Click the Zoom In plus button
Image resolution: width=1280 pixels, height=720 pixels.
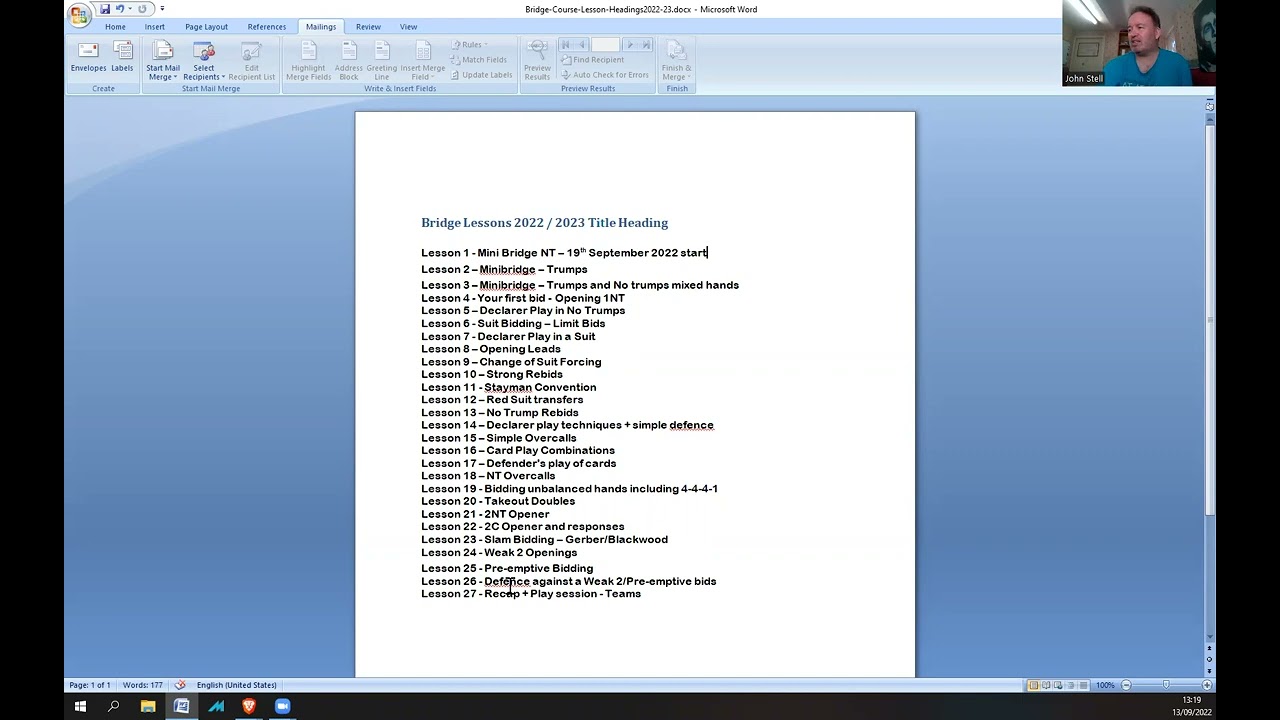pos(1207,685)
